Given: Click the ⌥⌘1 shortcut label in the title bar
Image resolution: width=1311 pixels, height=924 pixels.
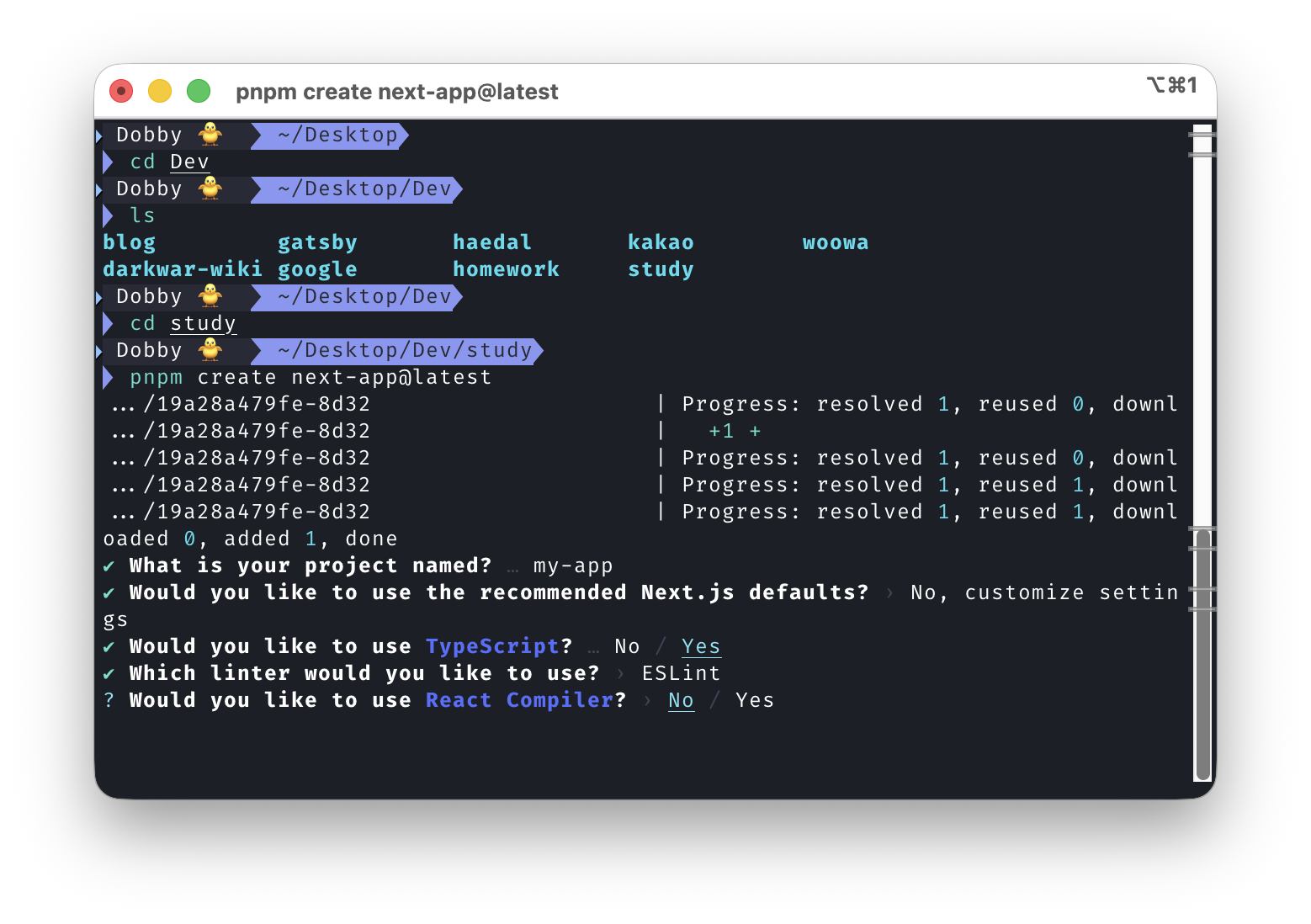Looking at the screenshot, I should pyautogui.click(x=1171, y=85).
